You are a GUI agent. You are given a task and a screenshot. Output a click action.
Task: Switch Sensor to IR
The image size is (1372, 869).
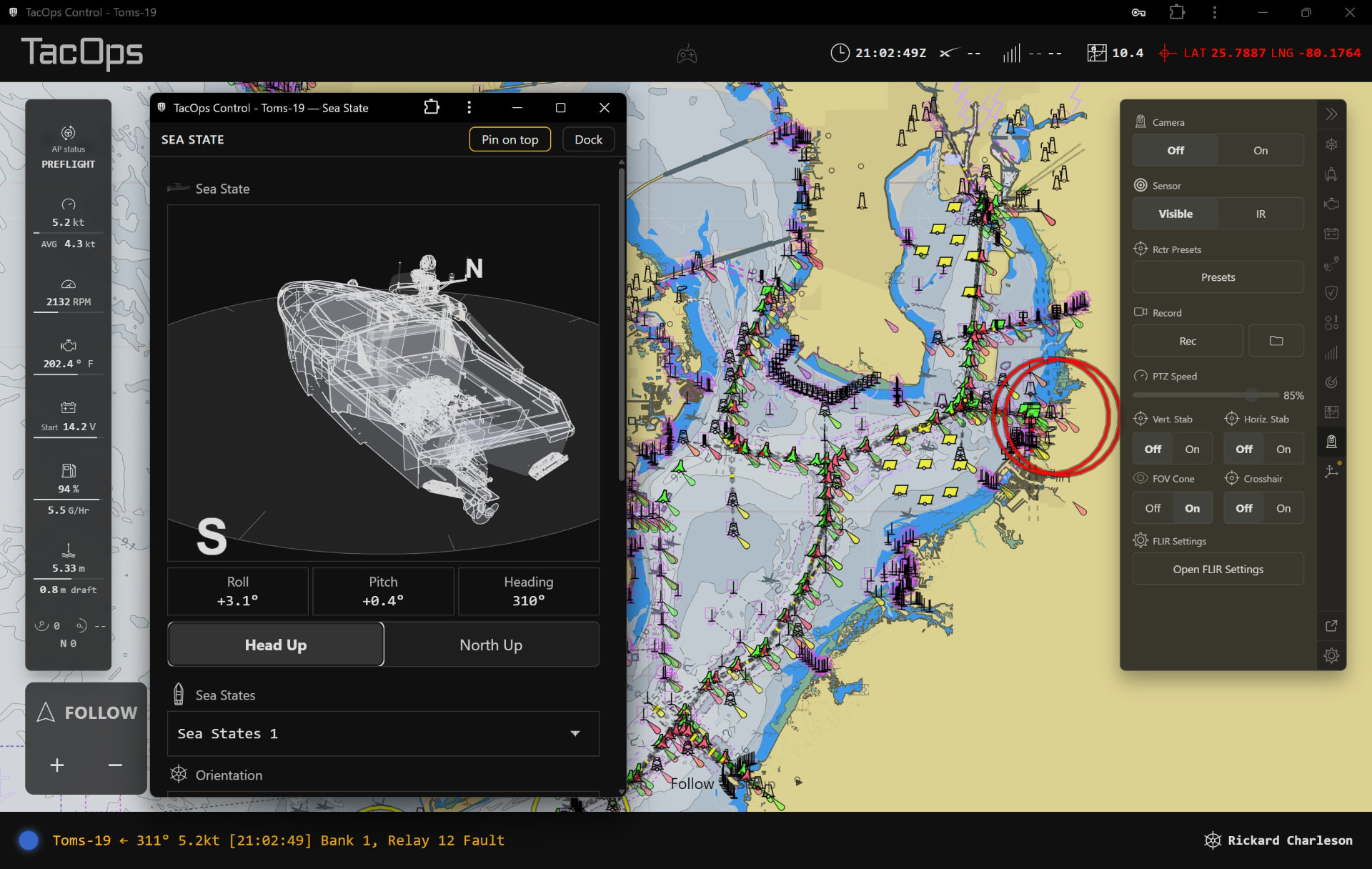tap(1261, 214)
